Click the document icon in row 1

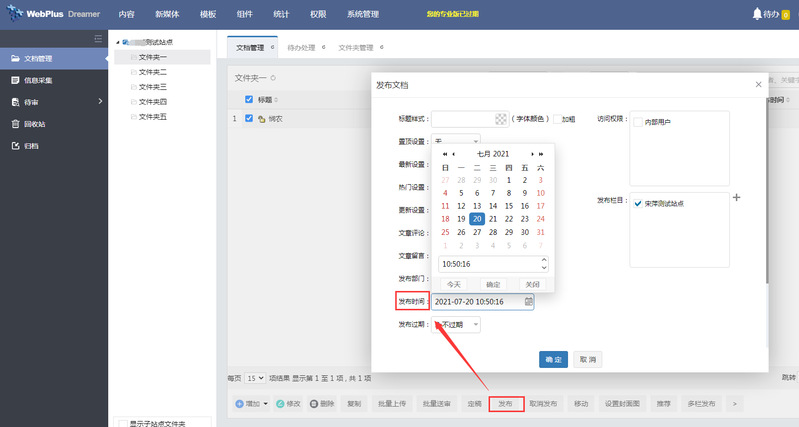click(261, 119)
